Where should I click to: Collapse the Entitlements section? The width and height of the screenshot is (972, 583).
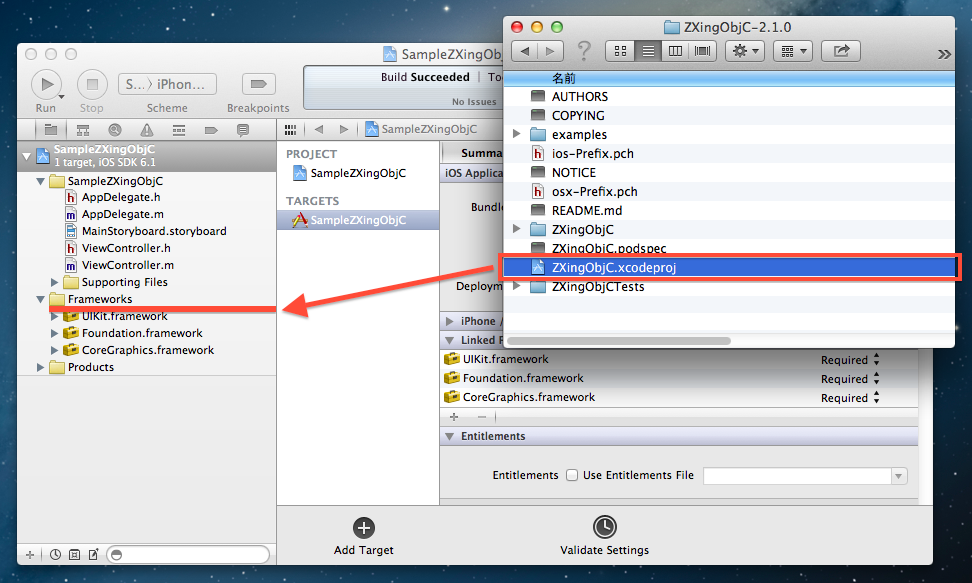(x=449, y=437)
